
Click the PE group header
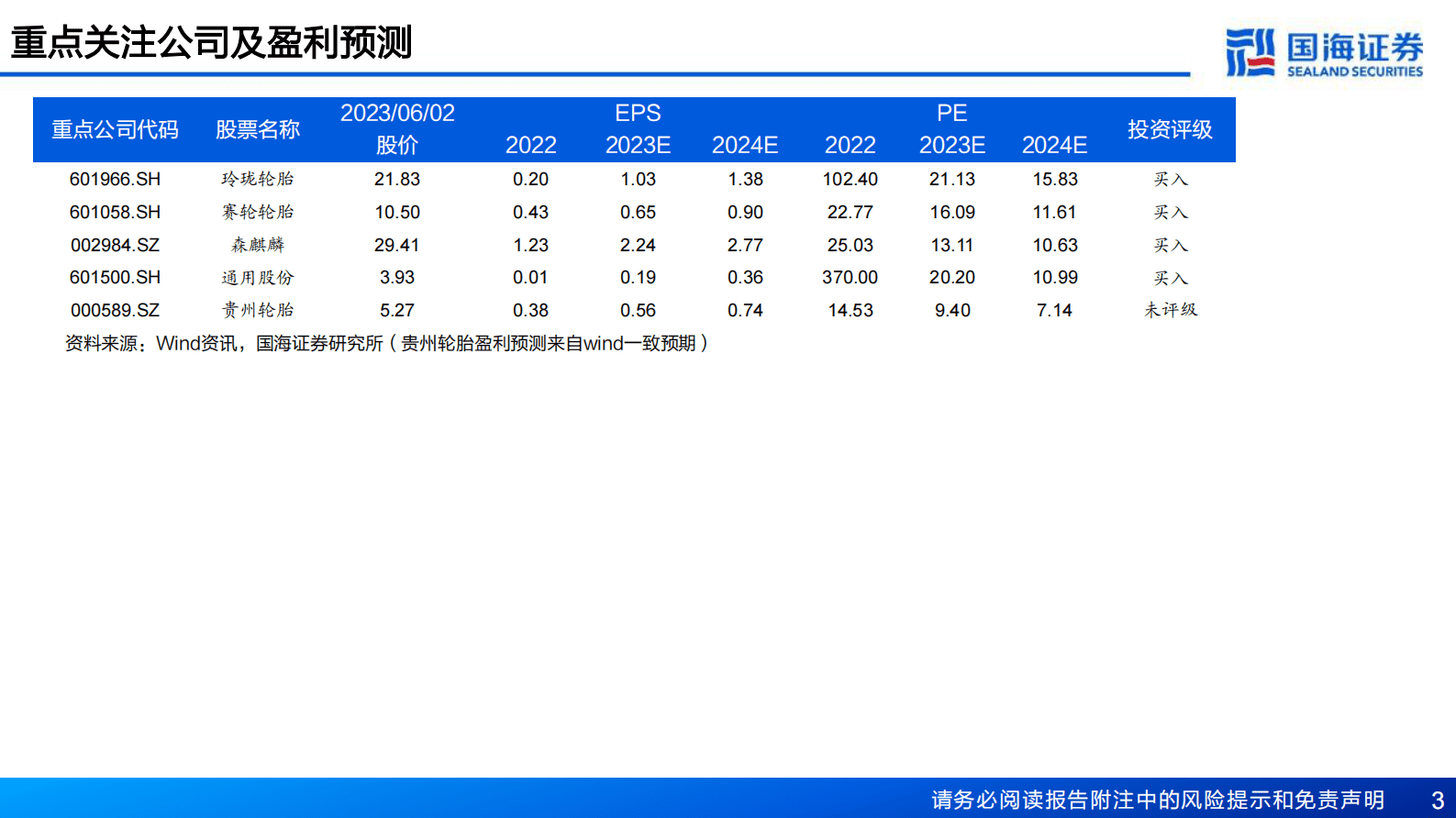(x=952, y=113)
